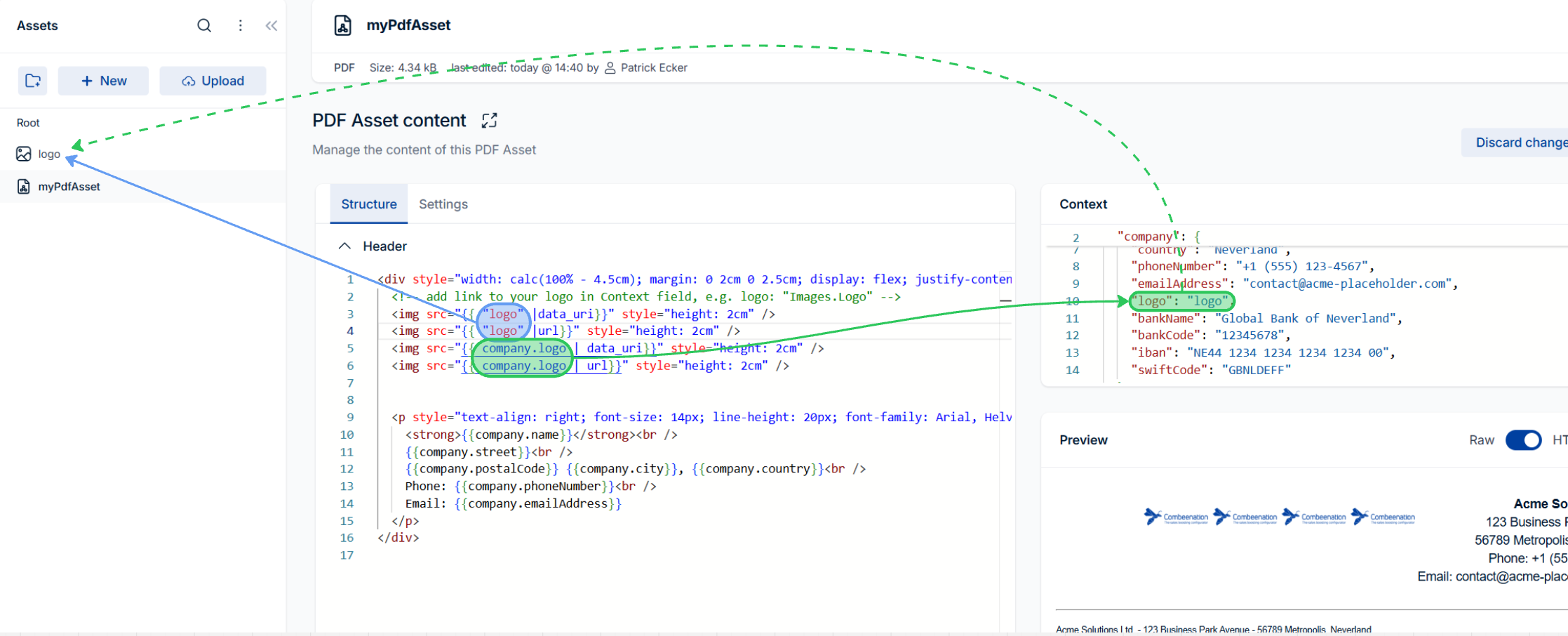Select the Root folder in assets tree
Viewport: 1568px width, 636px height.
[28, 123]
